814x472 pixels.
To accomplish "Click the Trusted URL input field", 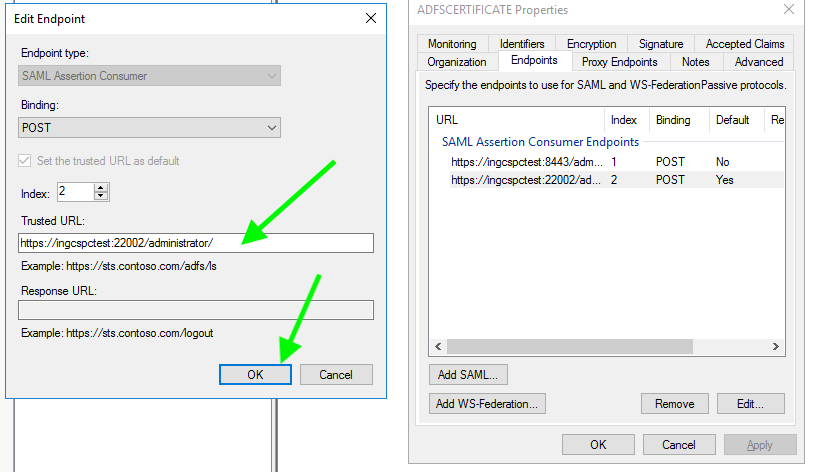I will click(196, 243).
